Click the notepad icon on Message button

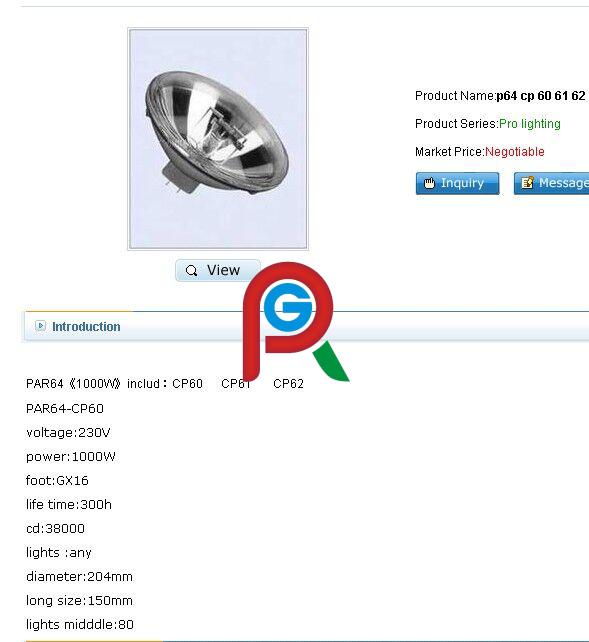click(x=527, y=183)
